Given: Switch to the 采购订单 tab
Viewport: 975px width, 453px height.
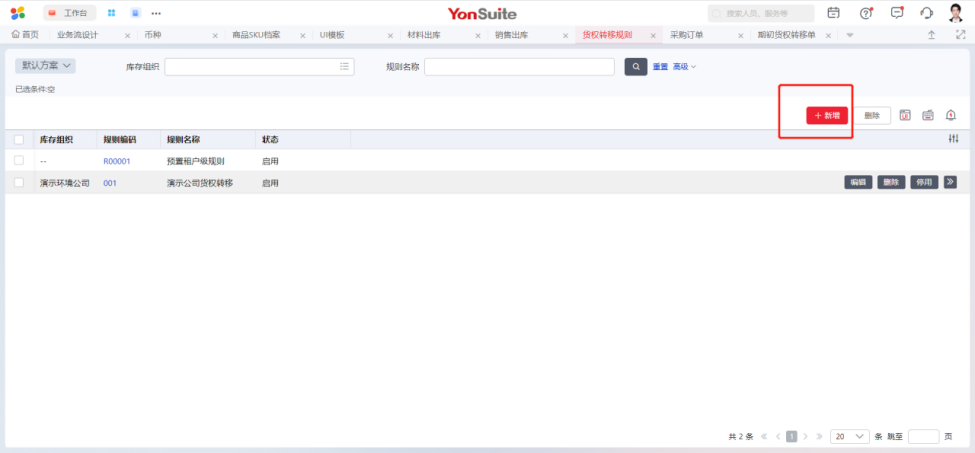Looking at the screenshot, I should [x=687, y=35].
